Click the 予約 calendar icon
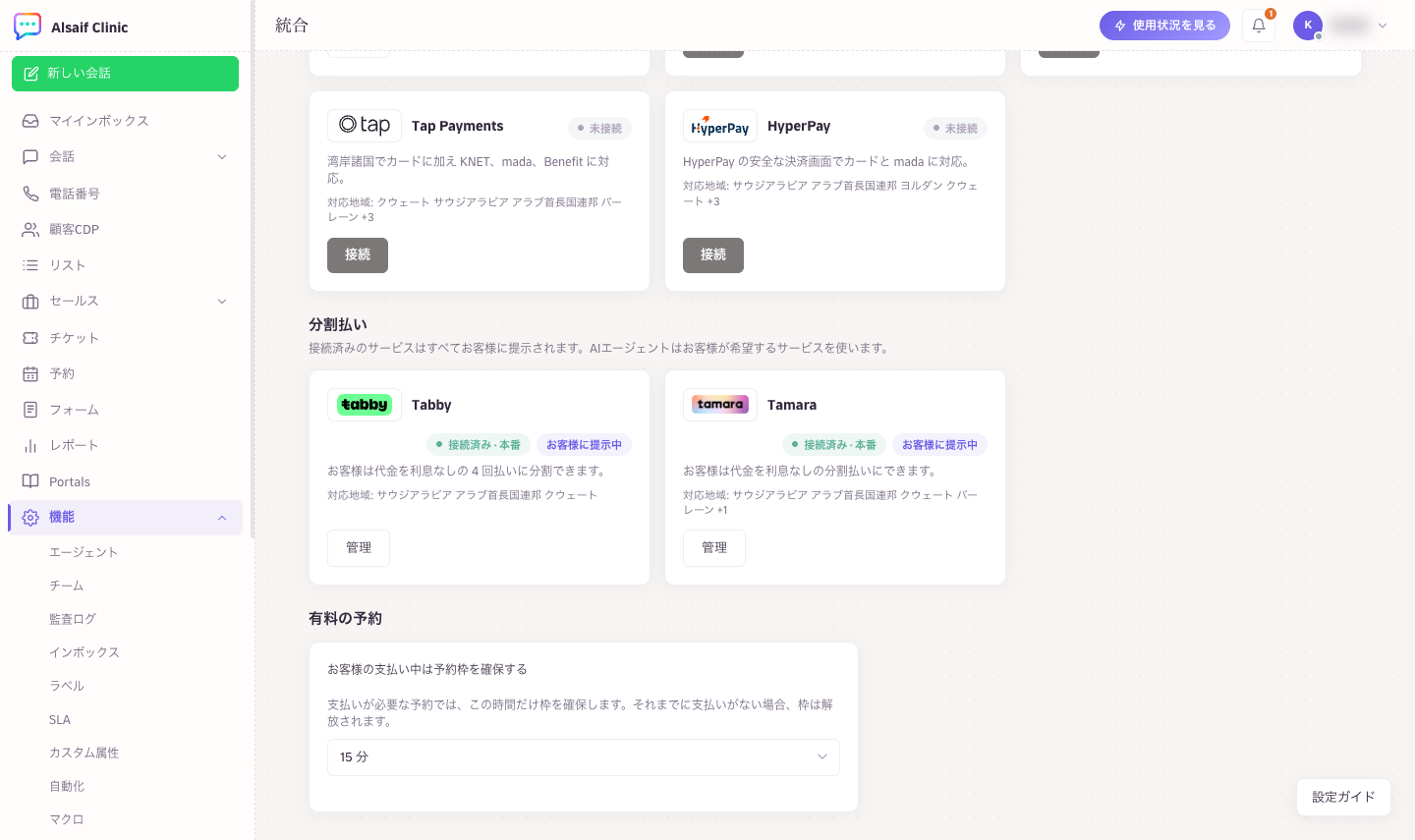1415x840 pixels. coord(30,373)
